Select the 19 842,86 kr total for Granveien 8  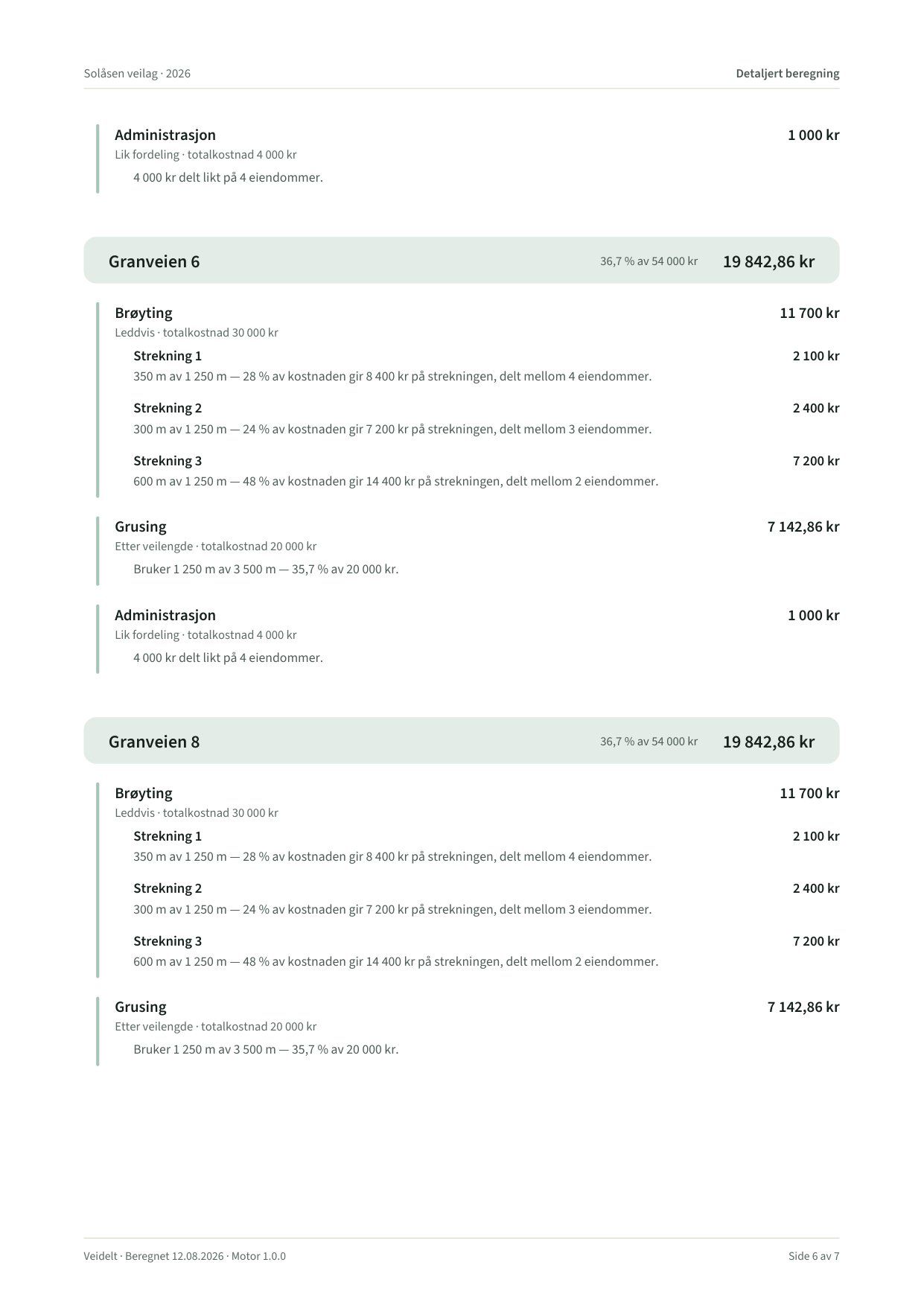point(768,742)
